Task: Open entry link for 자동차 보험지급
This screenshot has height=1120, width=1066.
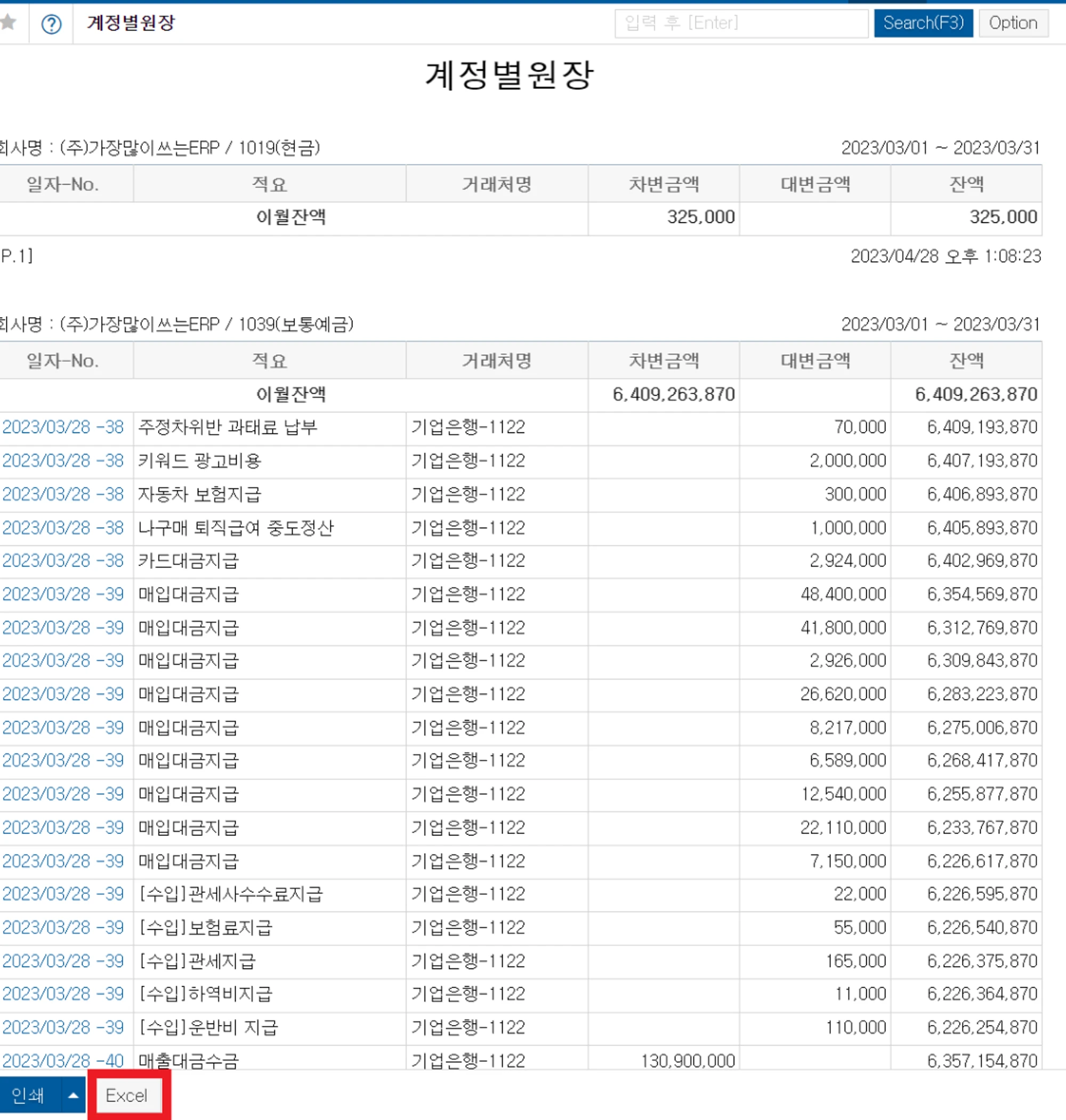Action: [x=63, y=494]
